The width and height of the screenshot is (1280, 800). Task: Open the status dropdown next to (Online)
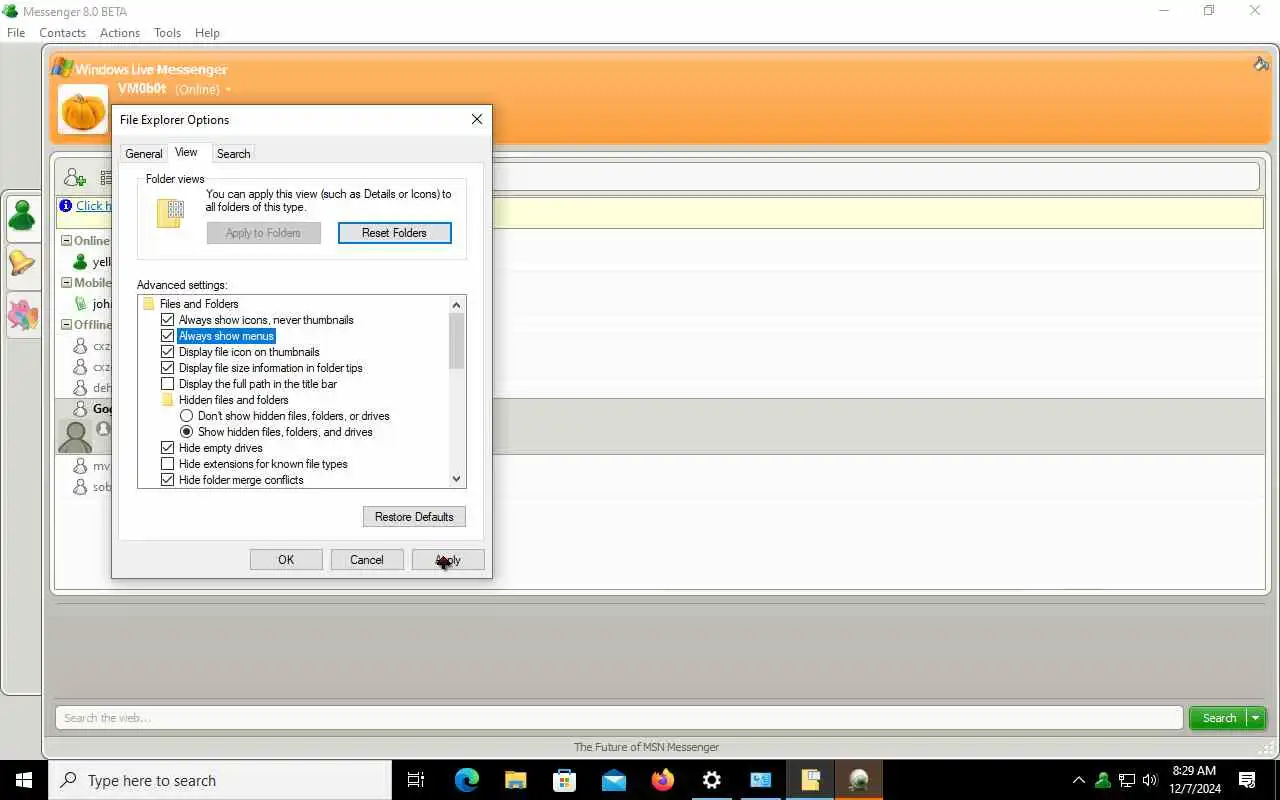click(x=228, y=90)
